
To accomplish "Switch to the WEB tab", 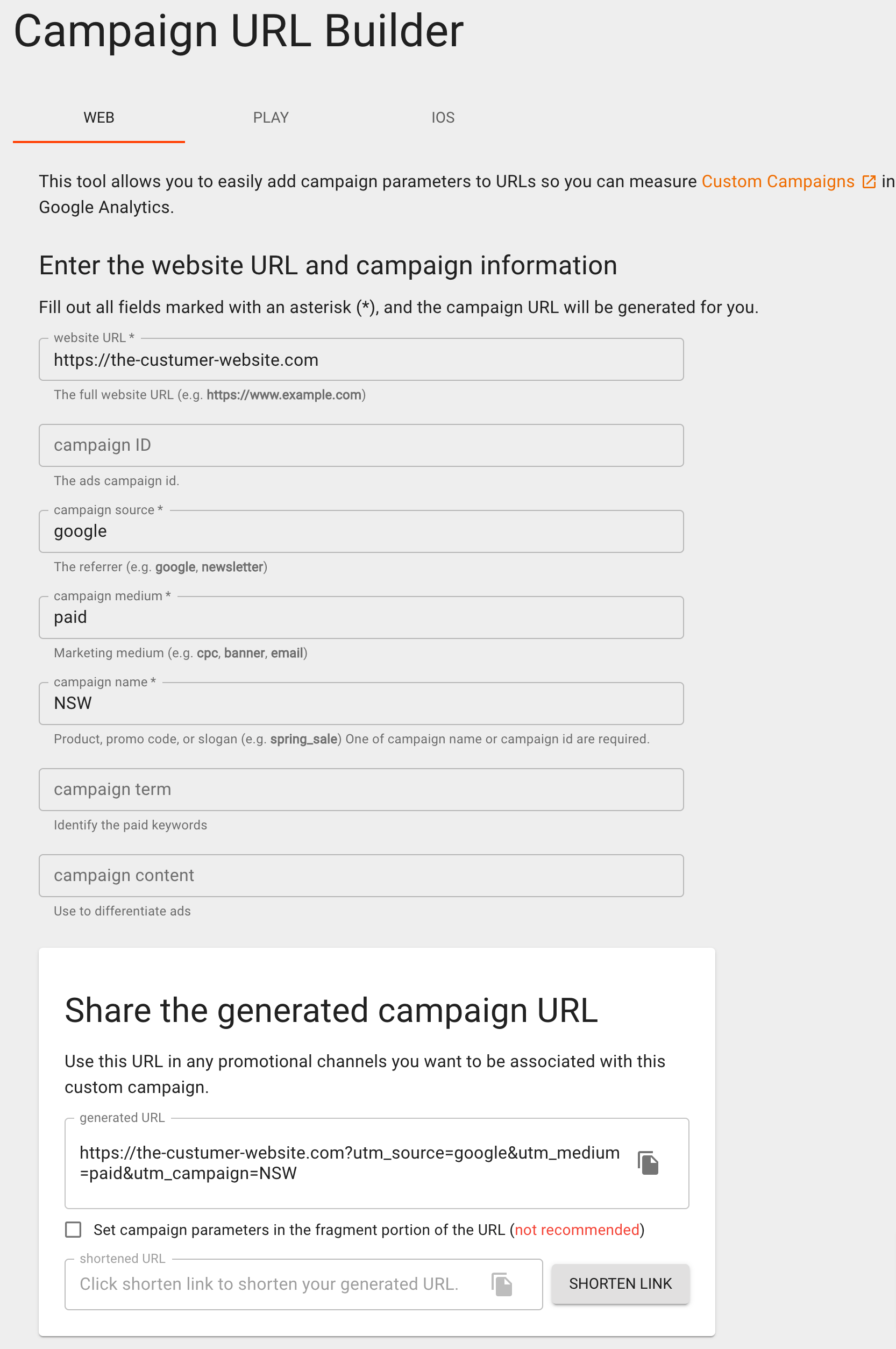I will pos(99,118).
